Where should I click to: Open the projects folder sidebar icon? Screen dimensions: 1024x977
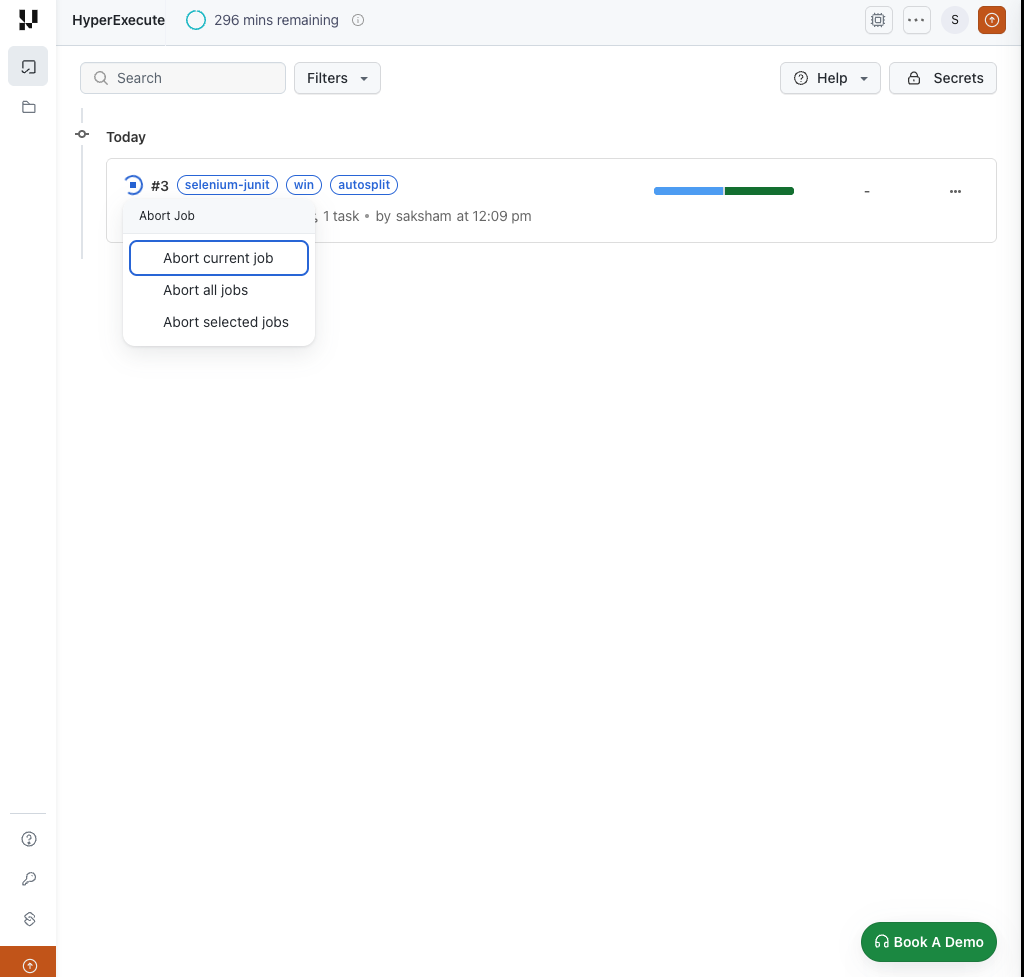coord(28,107)
